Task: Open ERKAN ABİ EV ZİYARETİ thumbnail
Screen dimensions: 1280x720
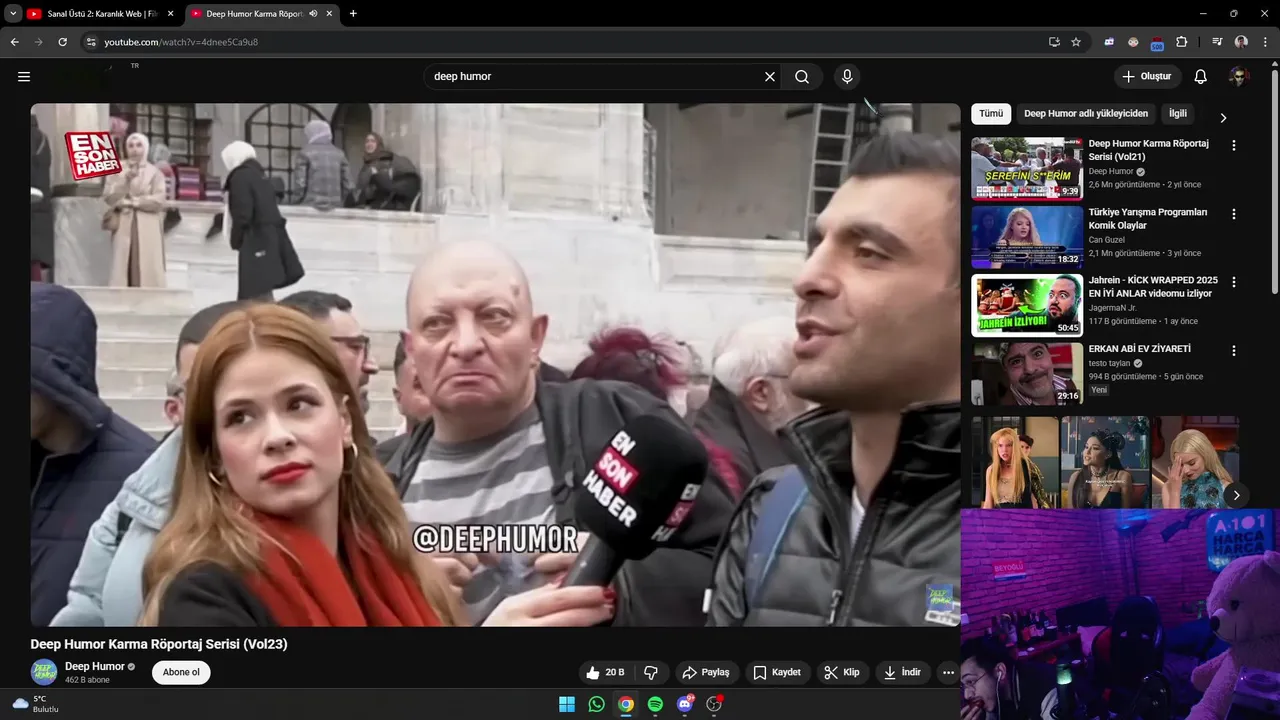Action: tap(1027, 373)
